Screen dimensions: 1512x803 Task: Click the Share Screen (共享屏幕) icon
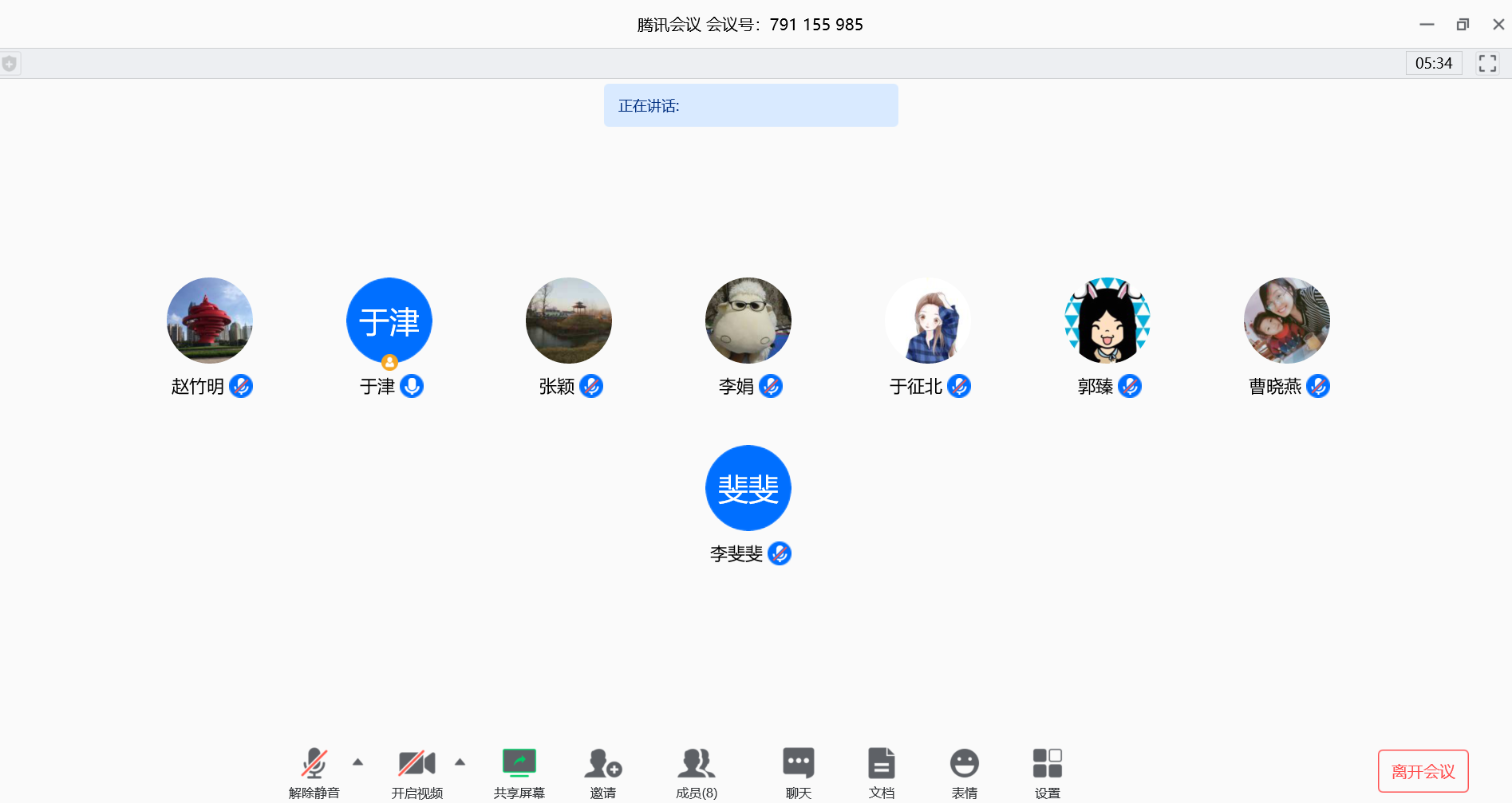519,764
